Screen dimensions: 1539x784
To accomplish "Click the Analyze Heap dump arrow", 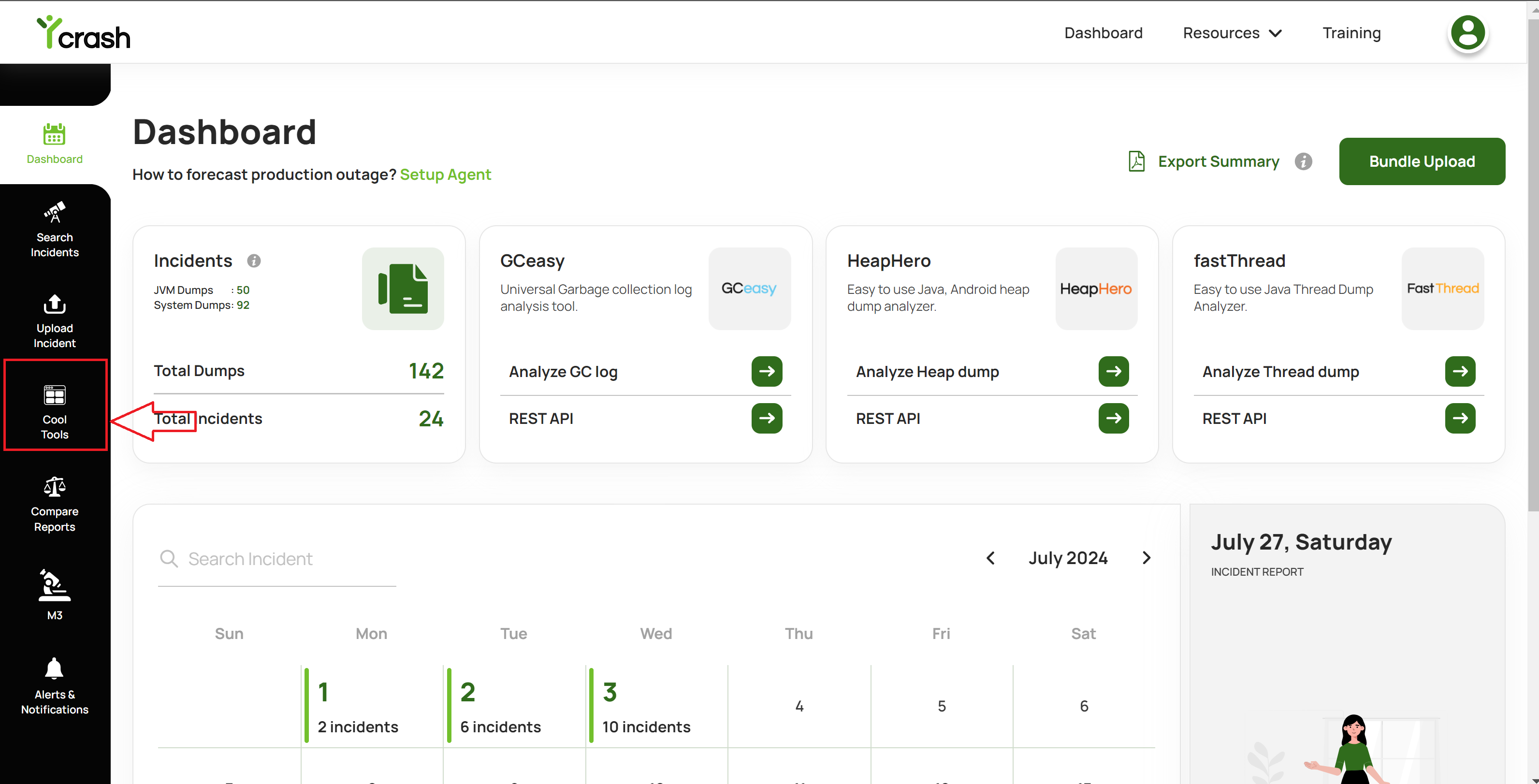I will click(x=1113, y=371).
